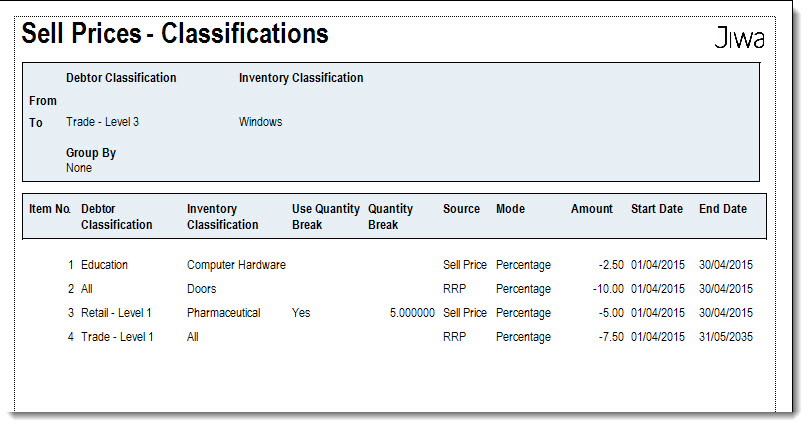The width and height of the screenshot is (808, 427).
Task: Select the 31/05/2035 end date
Action: (726, 337)
